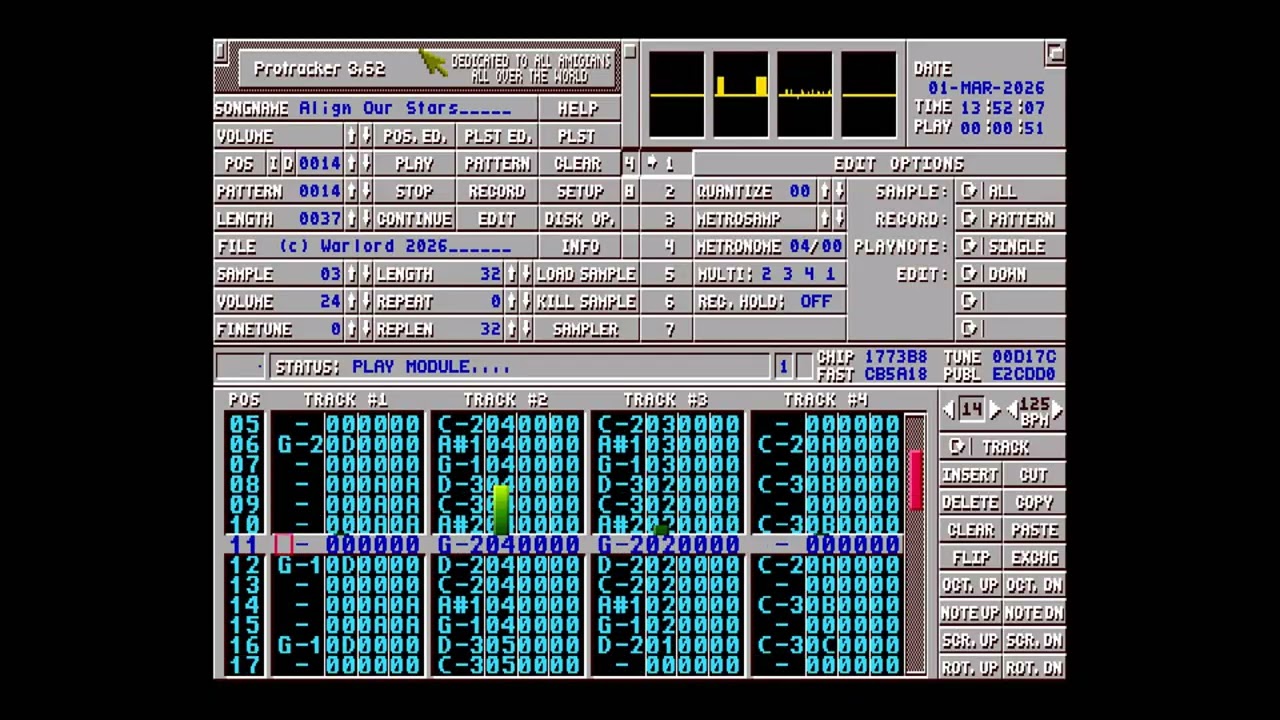Click the PLAY button
This screenshot has width=1280, height=720.
pyautogui.click(x=414, y=163)
